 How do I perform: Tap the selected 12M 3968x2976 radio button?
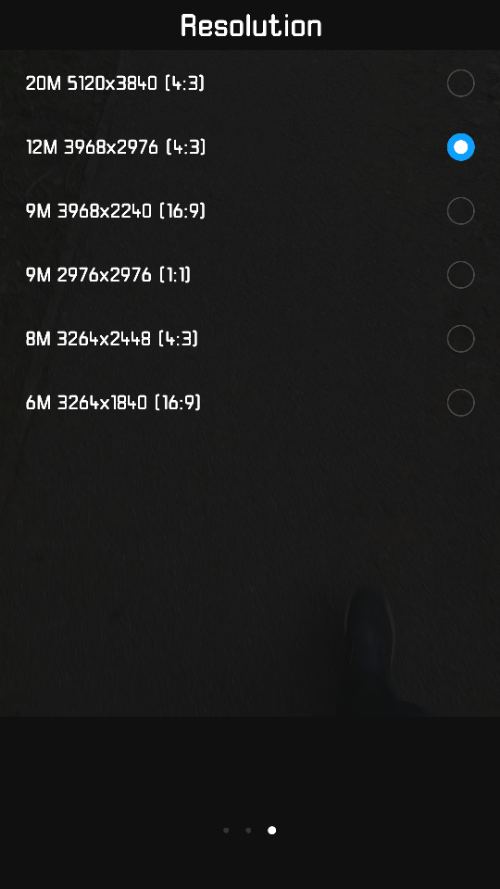point(460,147)
